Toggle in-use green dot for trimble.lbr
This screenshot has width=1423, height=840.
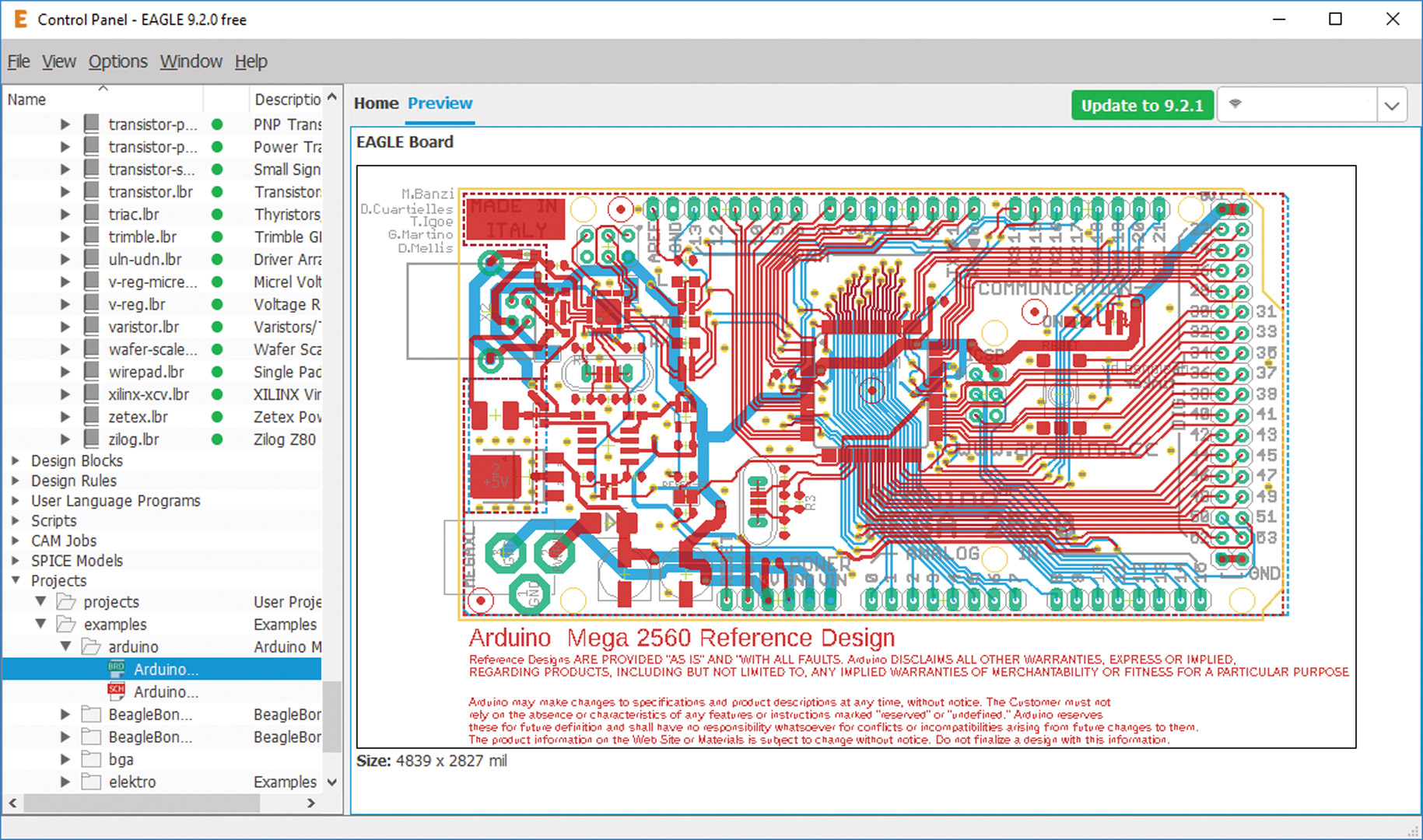click(217, 237)
